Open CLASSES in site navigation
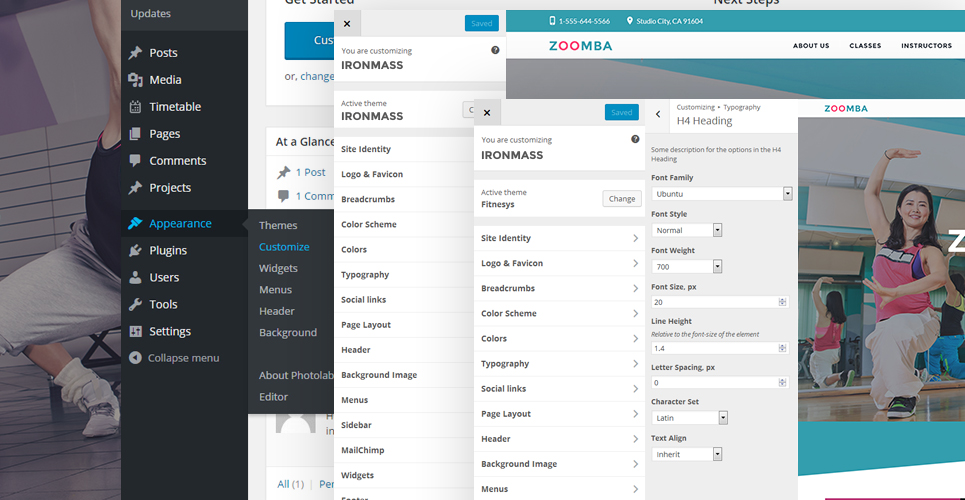The width and height of the screenshot is (965, 500). [865, 46]
